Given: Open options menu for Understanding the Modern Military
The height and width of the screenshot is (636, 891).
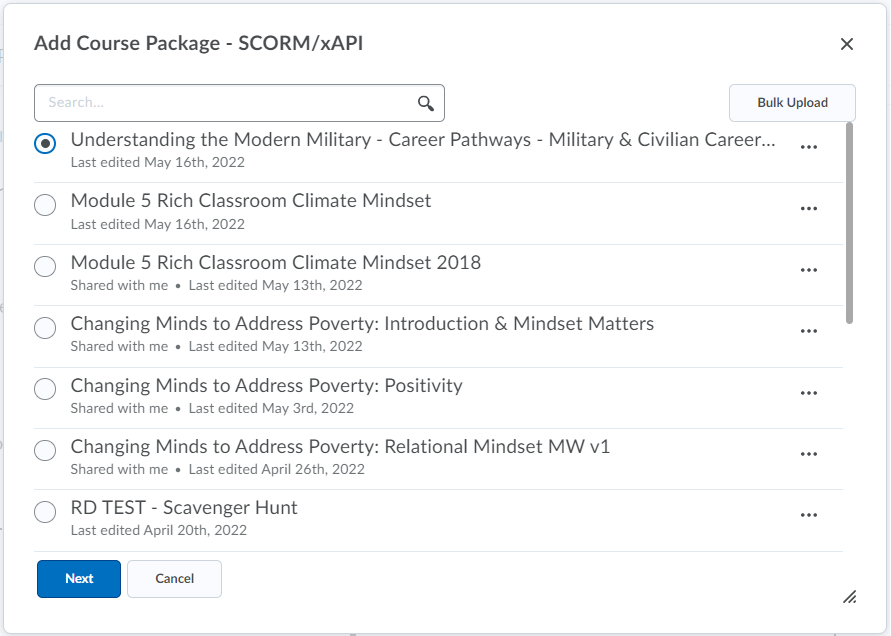Looking at the screenshot, I should pos(809,147).
